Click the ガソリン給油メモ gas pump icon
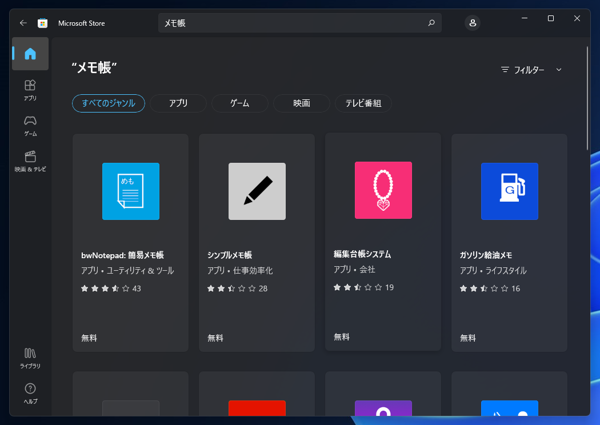This screenshot has width=600, height=425. point(510,191)
